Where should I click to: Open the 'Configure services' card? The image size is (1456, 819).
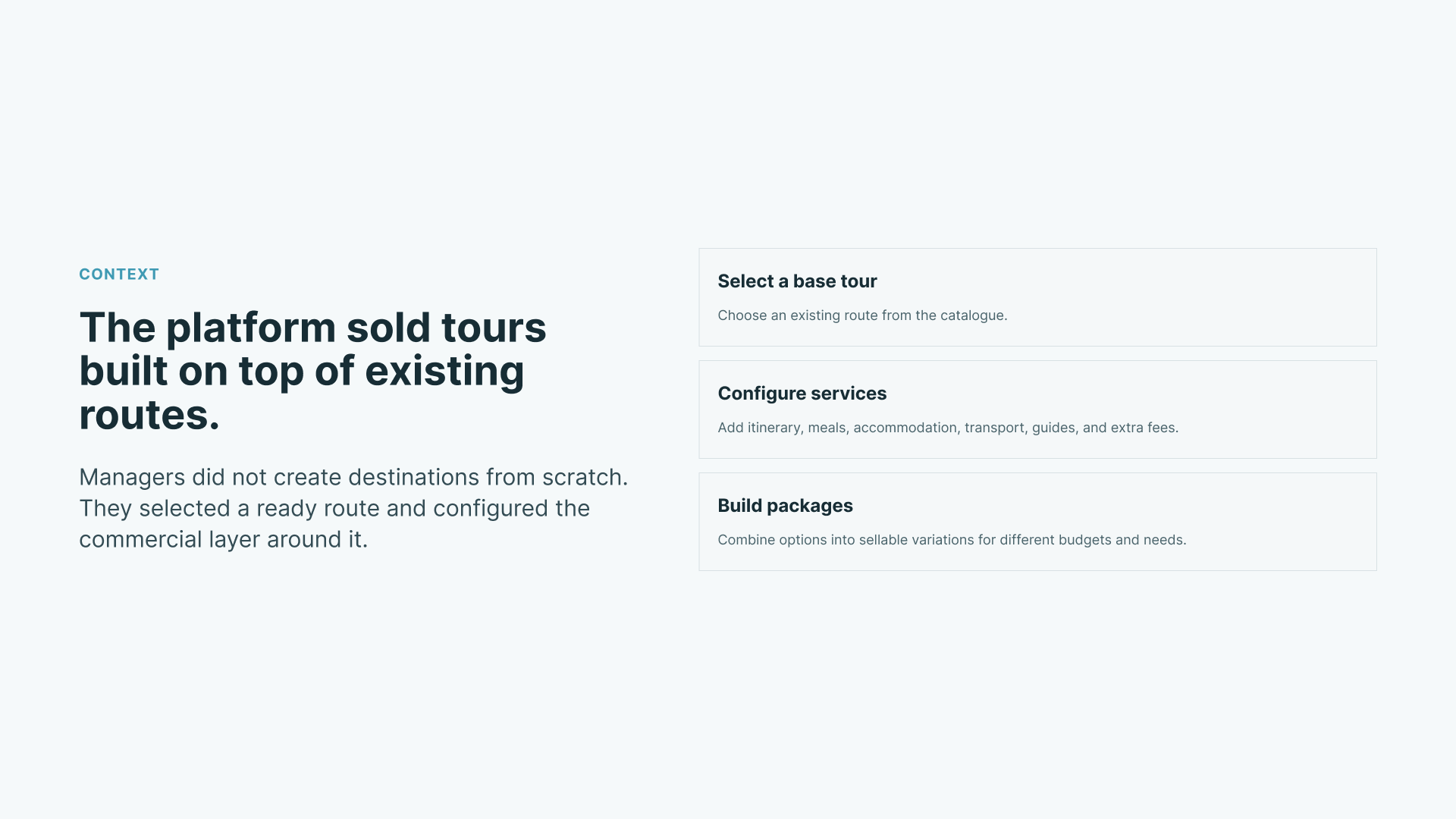click(x=1037, y=409)
